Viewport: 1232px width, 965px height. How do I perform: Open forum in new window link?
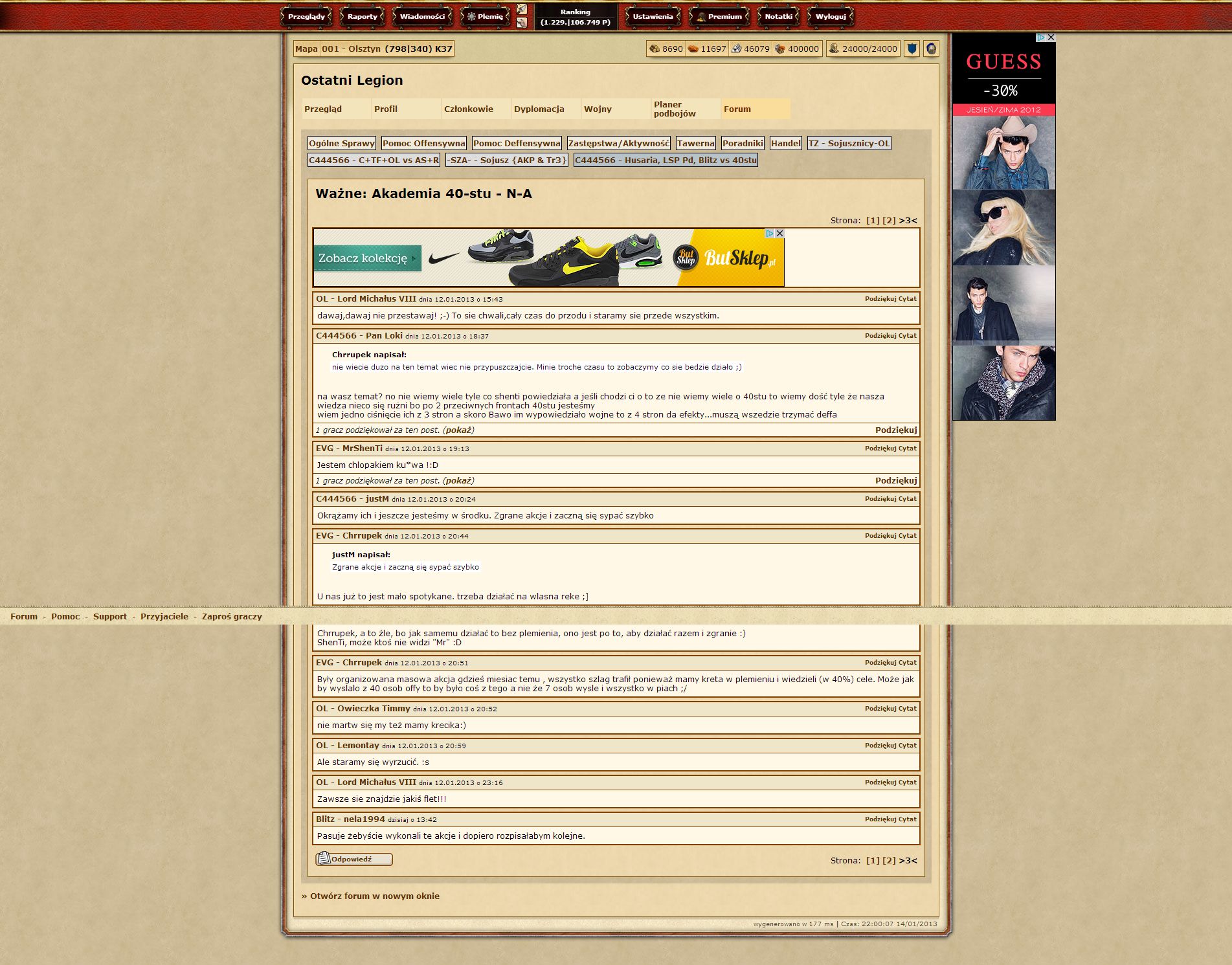click(x=374, y=896)
